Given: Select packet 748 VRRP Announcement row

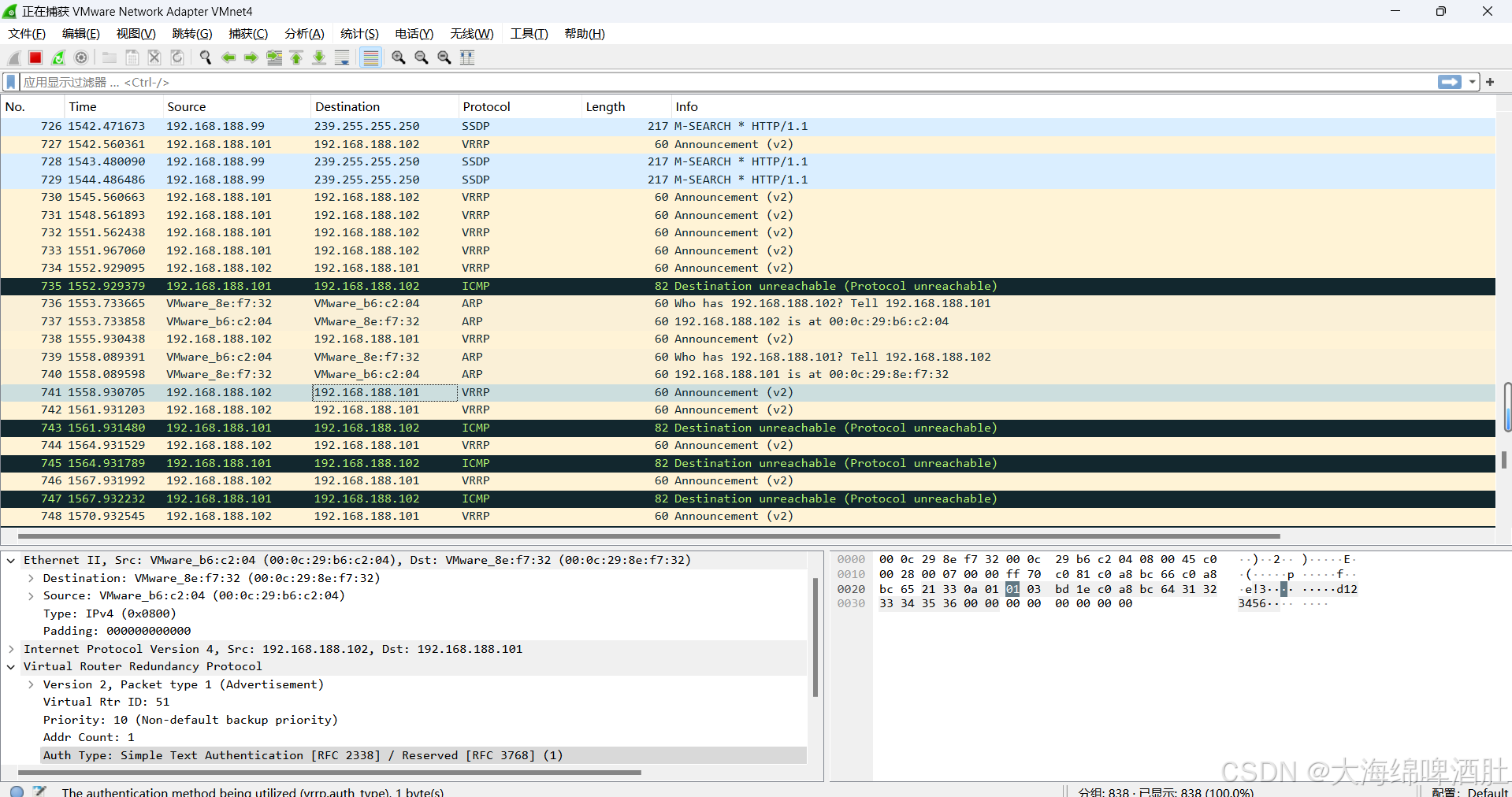Looking at the screenshot, I should click(748, 516).
